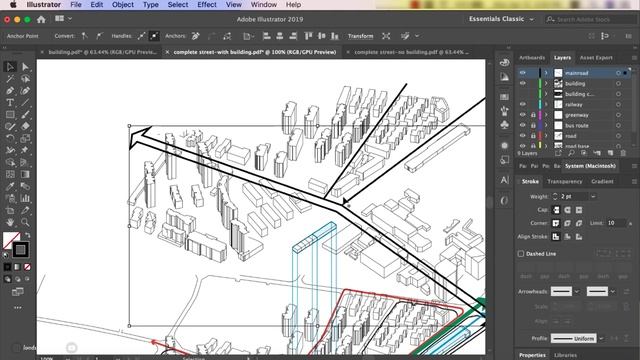Select the Hand tool
Image resolution: width=640 pixels, height=360 pixels.
(10, 222)
